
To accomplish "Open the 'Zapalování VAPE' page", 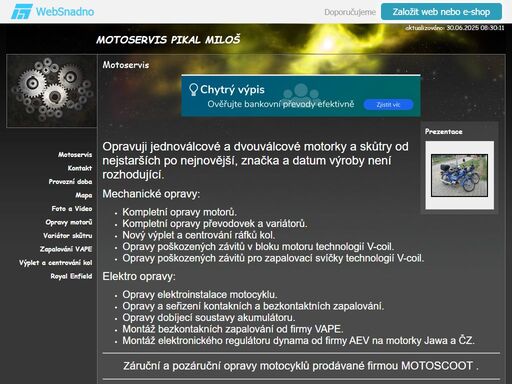I will pos(66,249).
